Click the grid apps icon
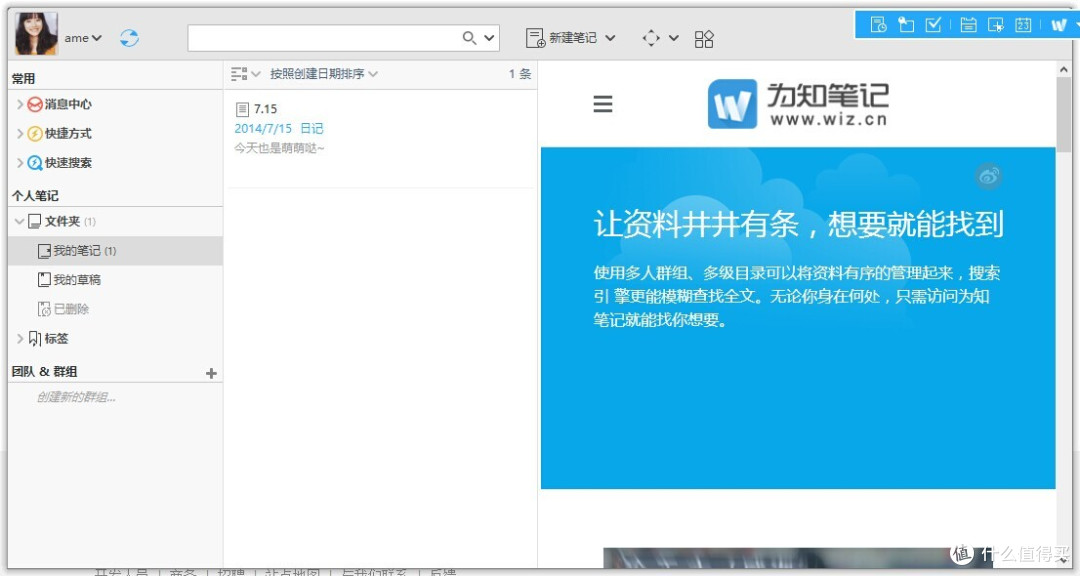The image size is (1080, 576). click(x=704, y=39)
